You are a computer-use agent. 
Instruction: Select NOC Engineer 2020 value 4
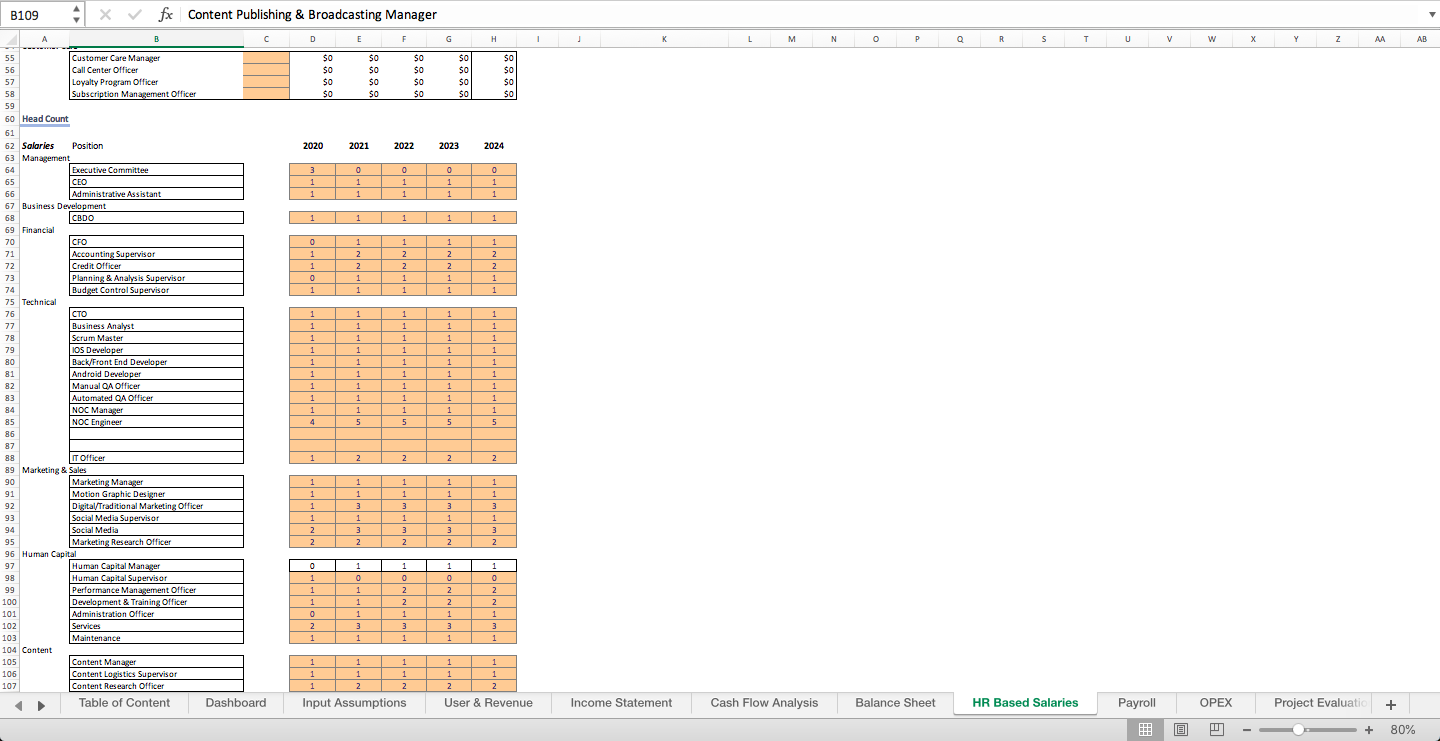(x=313, y=422)
